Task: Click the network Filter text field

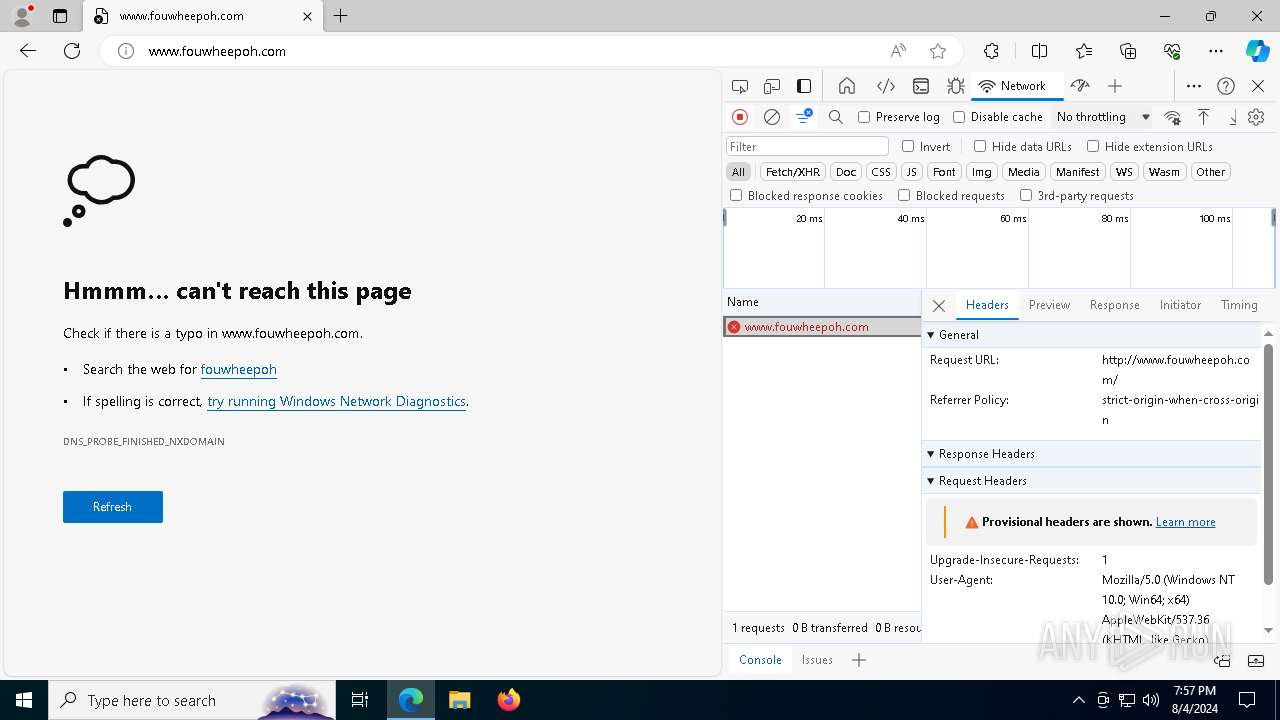Action: [x=807, y=146]
